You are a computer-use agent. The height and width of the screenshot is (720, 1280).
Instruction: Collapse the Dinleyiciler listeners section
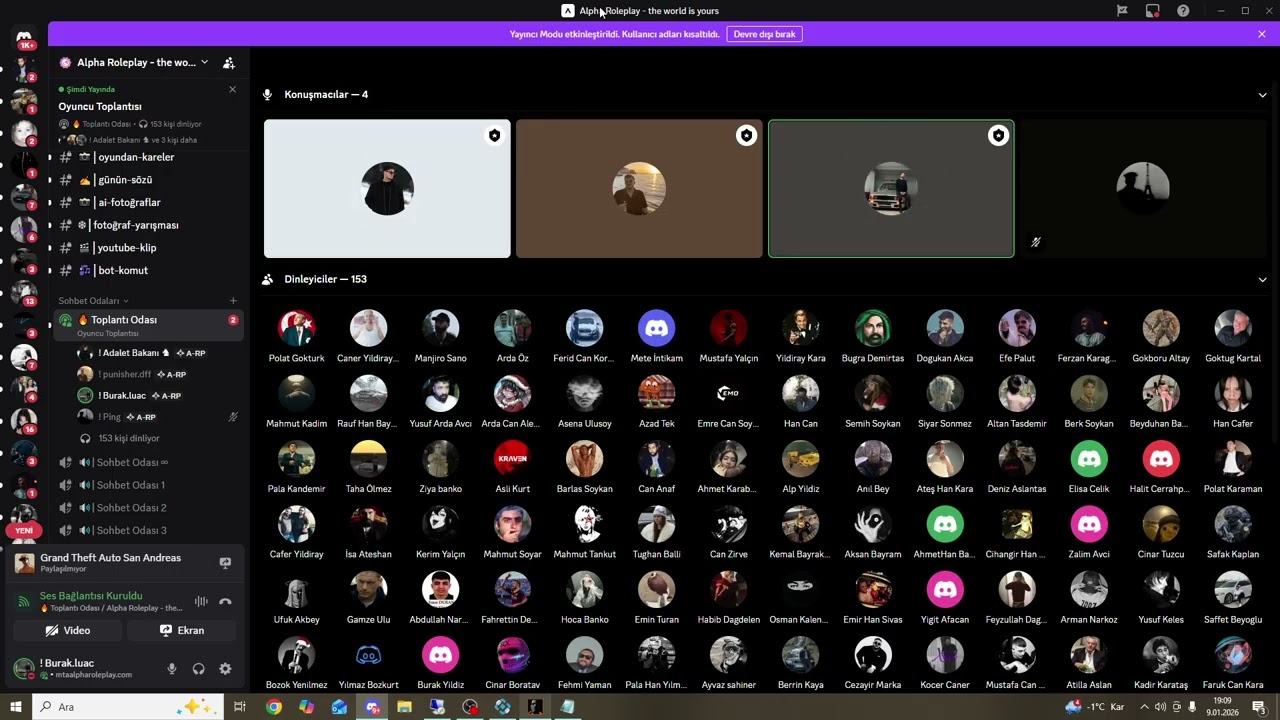1262,280
